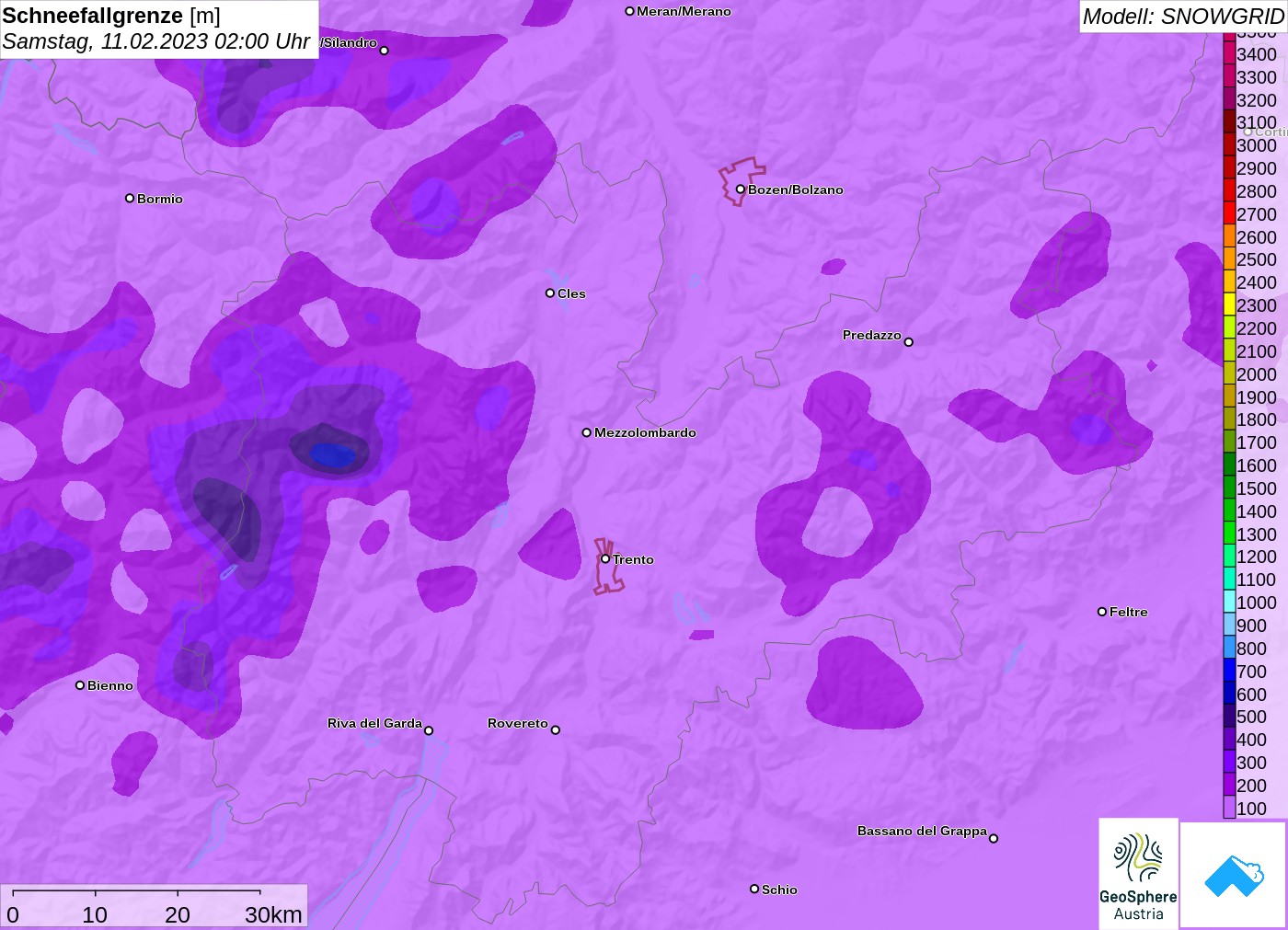Viewport: 1288px width, 930px height.
Task: Select the 3100 m dark red swatch
Action: pyautogui.click(x=1229, y=121)
